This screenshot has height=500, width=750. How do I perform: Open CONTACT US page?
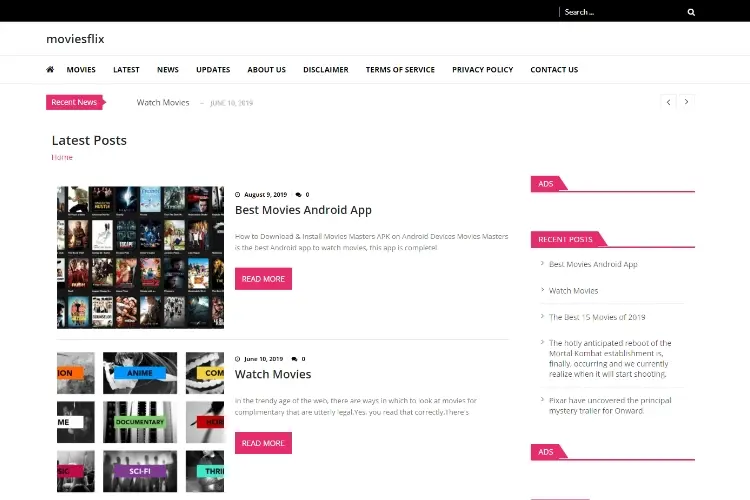coord(554,69)
